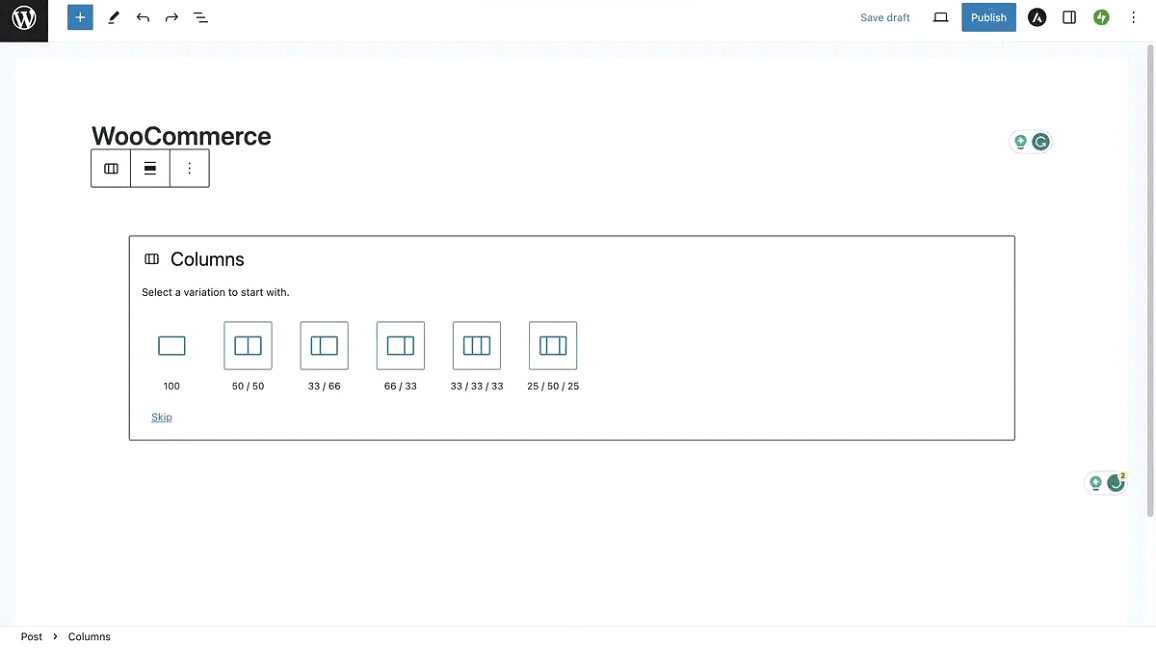Viewport: 1156px width, 648px height.
Task: Choose the 66 / 33 column variation
Action: (x=400, y=346)
